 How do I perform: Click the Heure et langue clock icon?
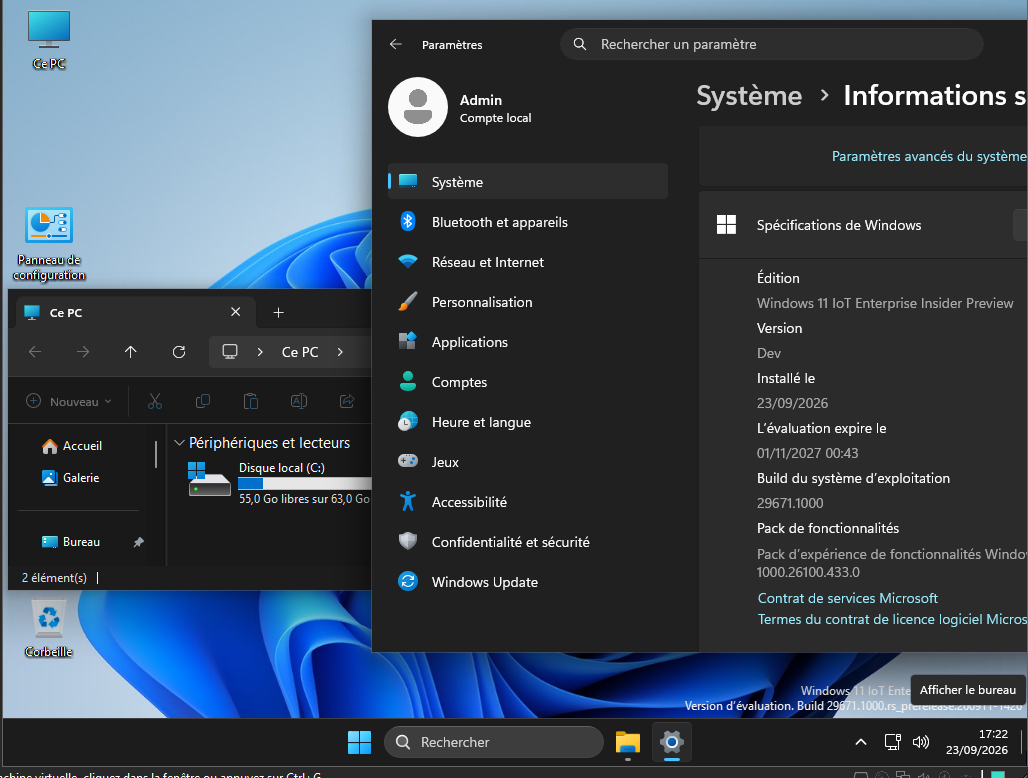point(408,421)
